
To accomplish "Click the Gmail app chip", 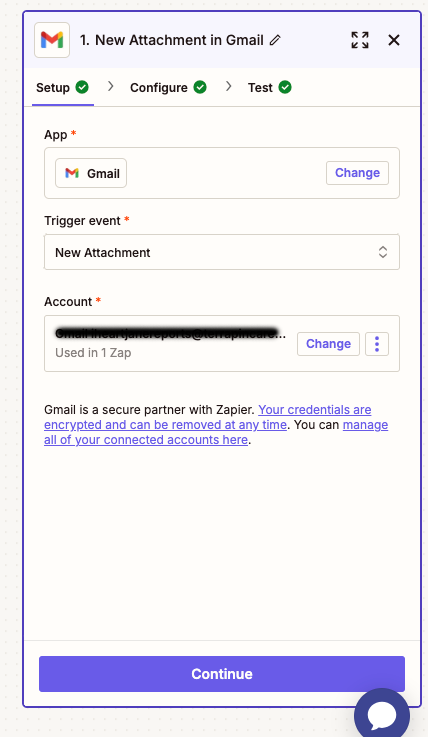I will (x=91, y=173).
